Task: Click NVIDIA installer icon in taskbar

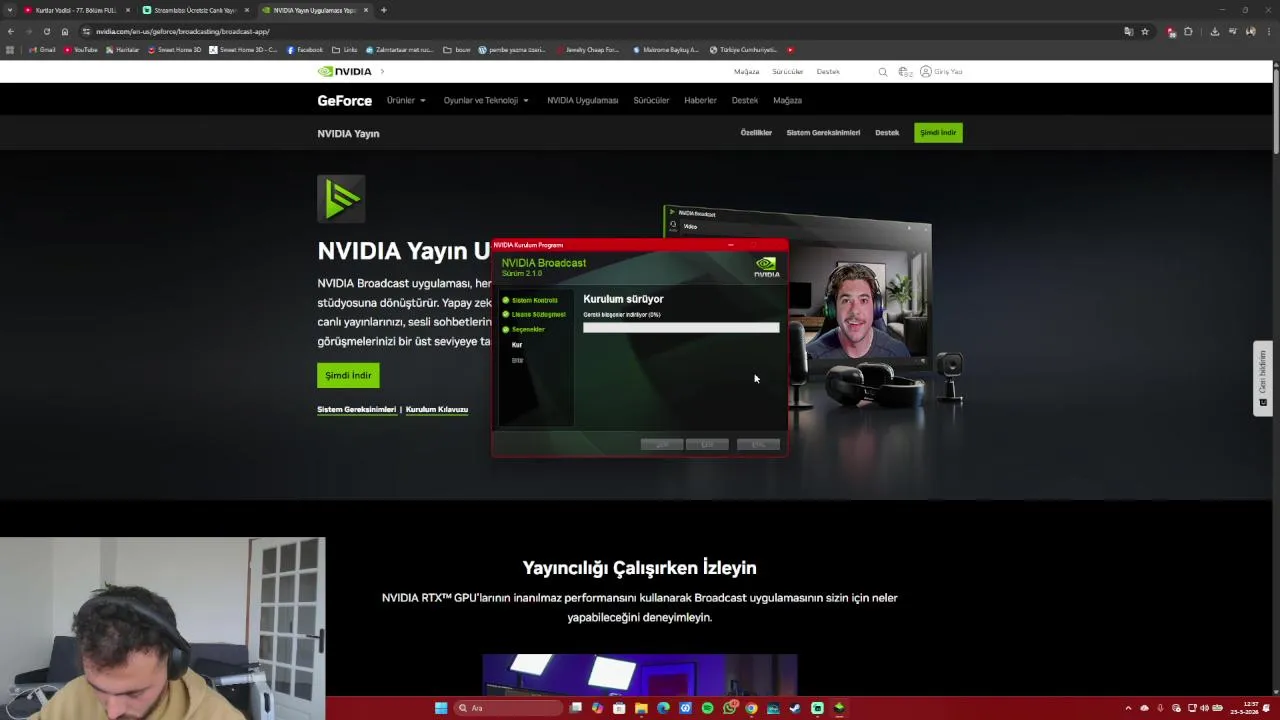Action: pyautogui.click(x=839, y=708)
